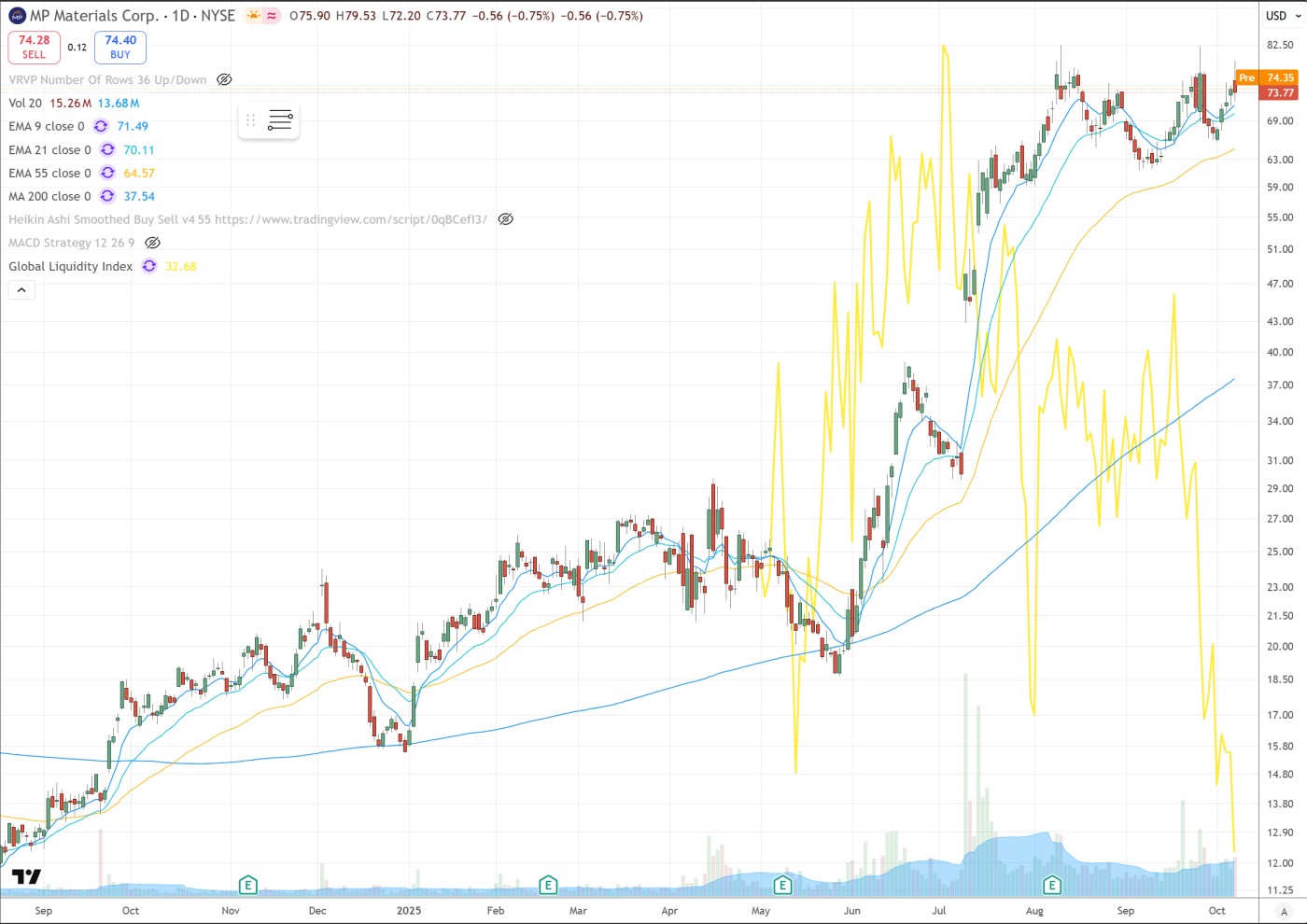The image size is (1307, 924).
Task: Click the Global Liquidity Index refresh icon
Action: point(149,267)
